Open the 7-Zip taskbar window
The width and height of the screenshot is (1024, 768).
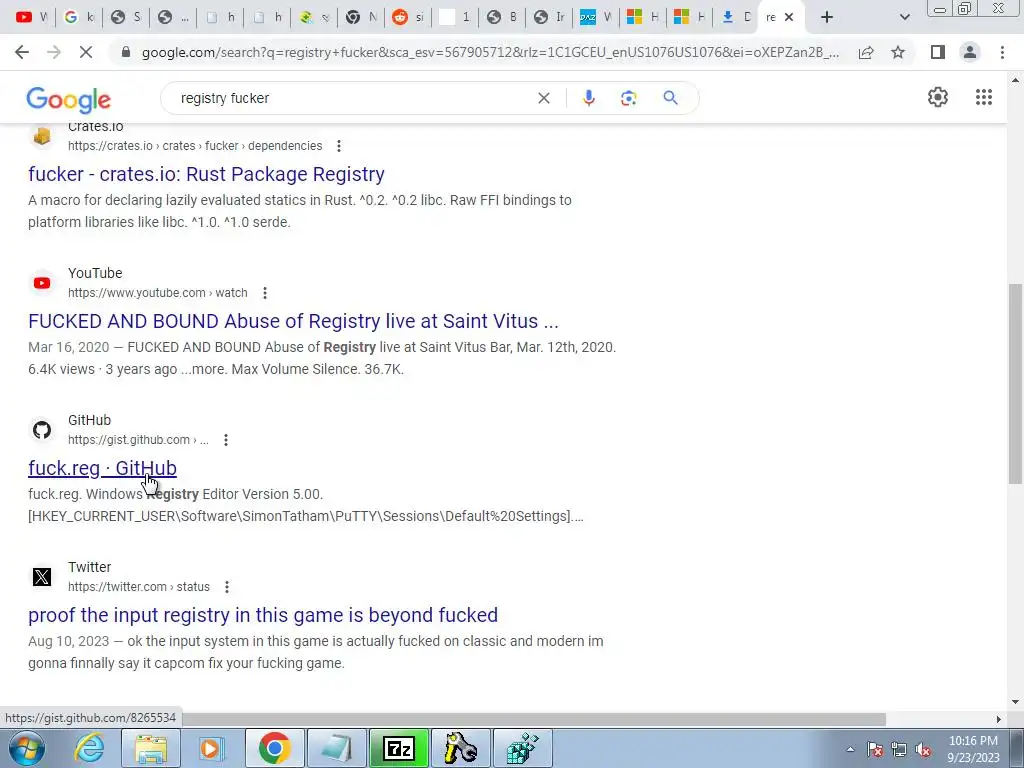[399, 748]
